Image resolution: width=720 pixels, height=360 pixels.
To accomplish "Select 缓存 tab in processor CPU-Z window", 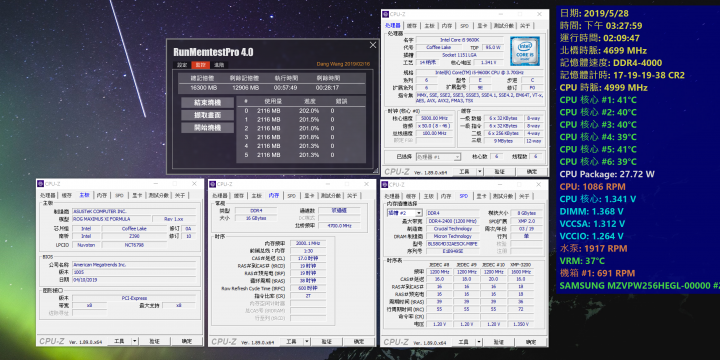I will (x=412, y=26).
